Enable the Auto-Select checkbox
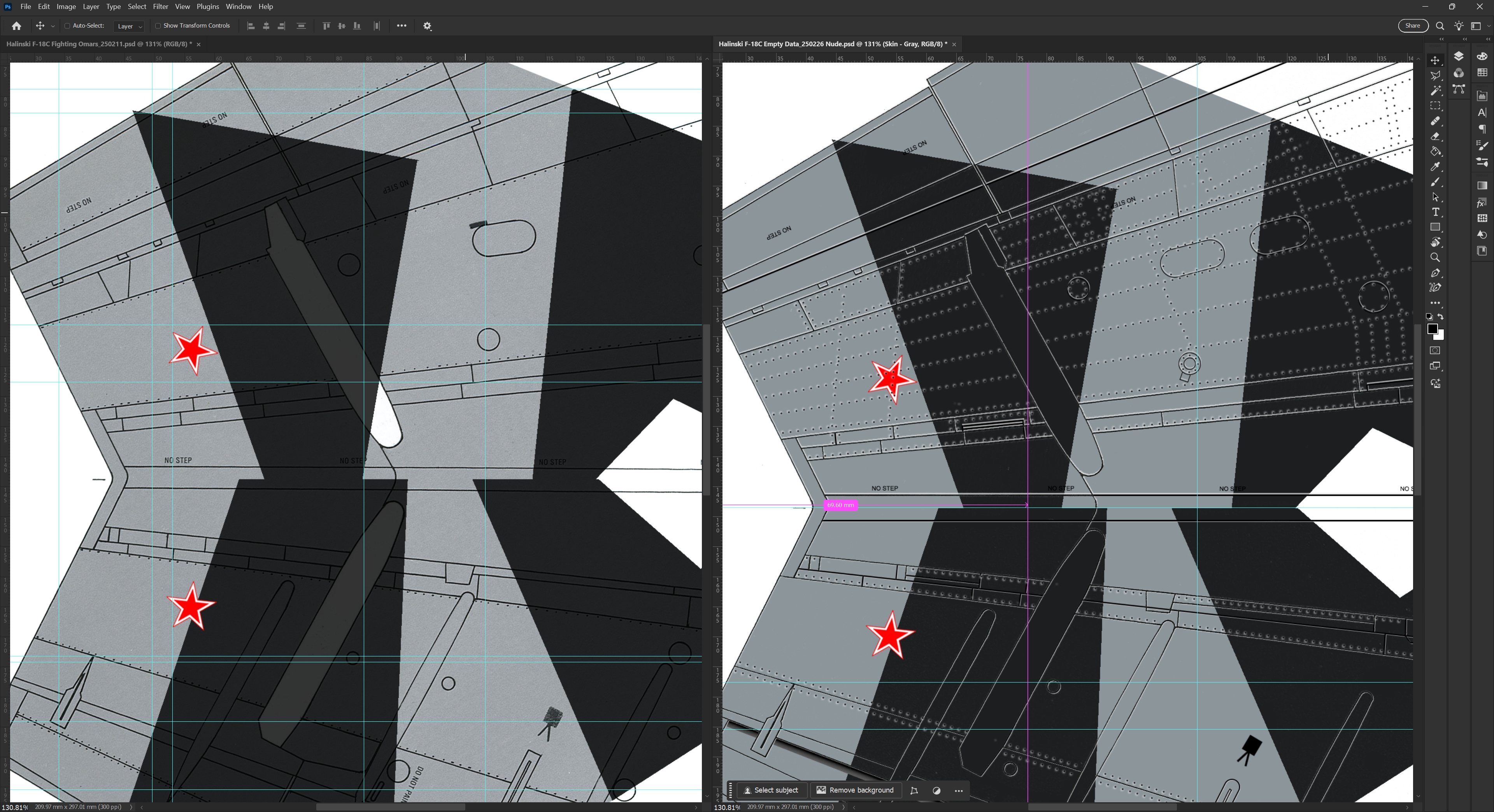This screenshot has height=812, width=1494. 67,26
